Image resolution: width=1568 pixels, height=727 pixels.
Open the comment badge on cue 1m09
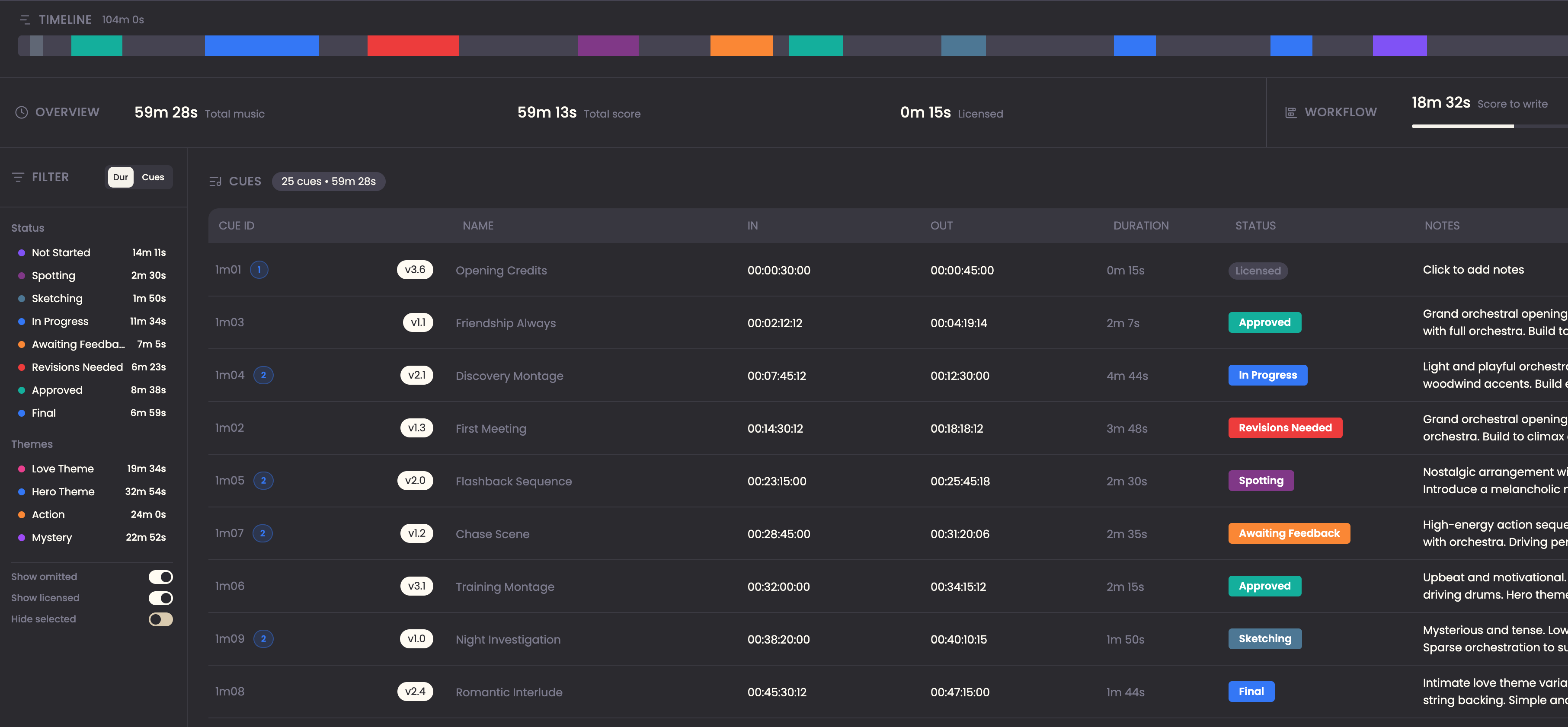(x=263, y=639)
